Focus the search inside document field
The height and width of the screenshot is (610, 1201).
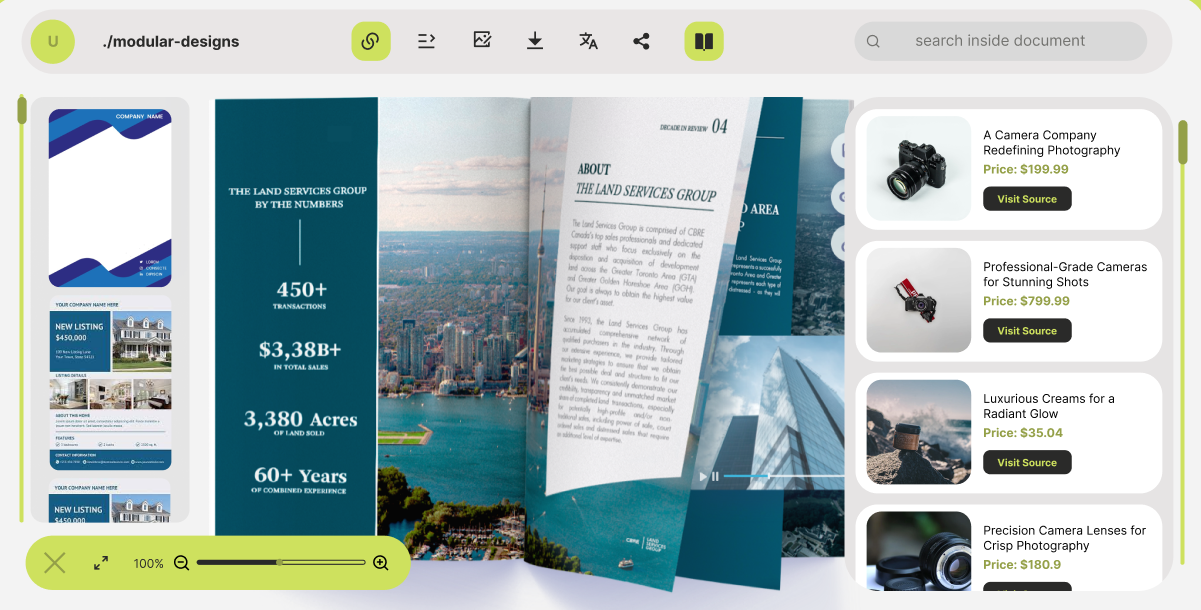click(1000, 41)
